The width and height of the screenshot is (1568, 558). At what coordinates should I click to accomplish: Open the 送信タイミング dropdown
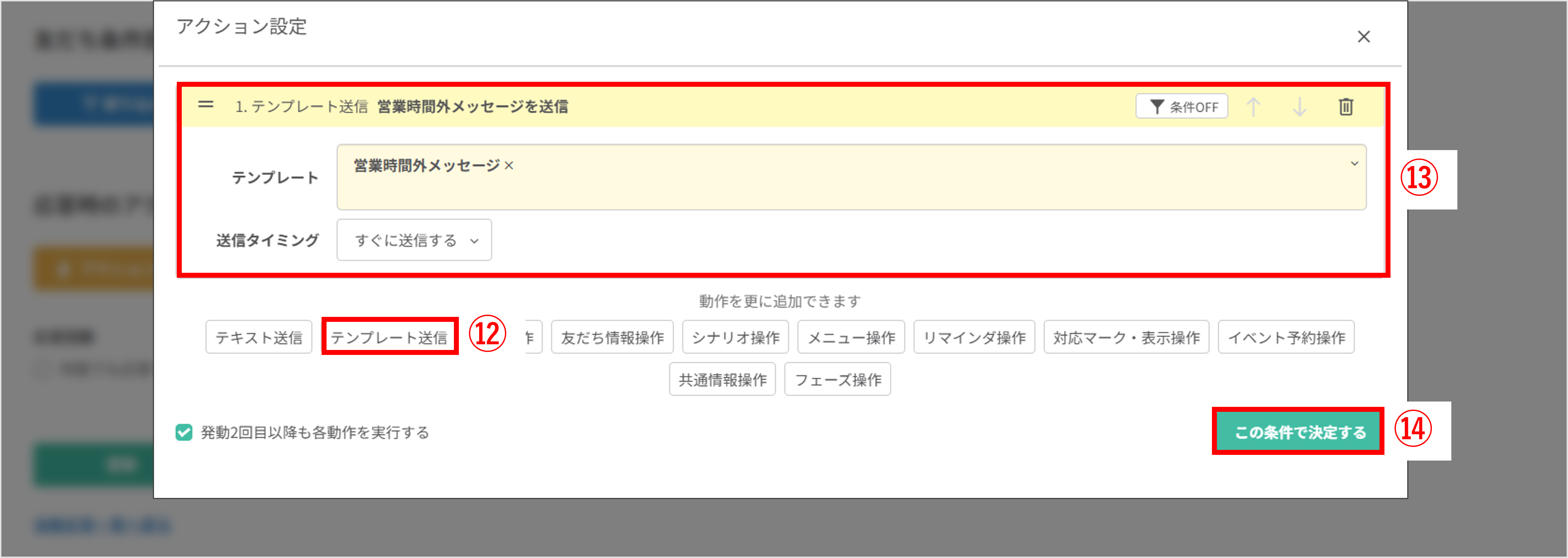coord(414,240)
